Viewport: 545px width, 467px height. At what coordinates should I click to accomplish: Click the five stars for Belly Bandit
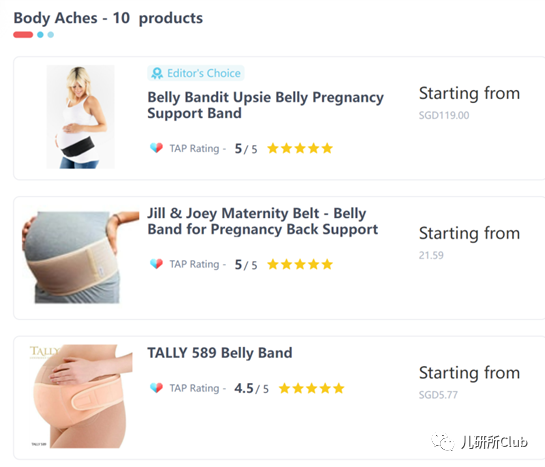point(300,148)
